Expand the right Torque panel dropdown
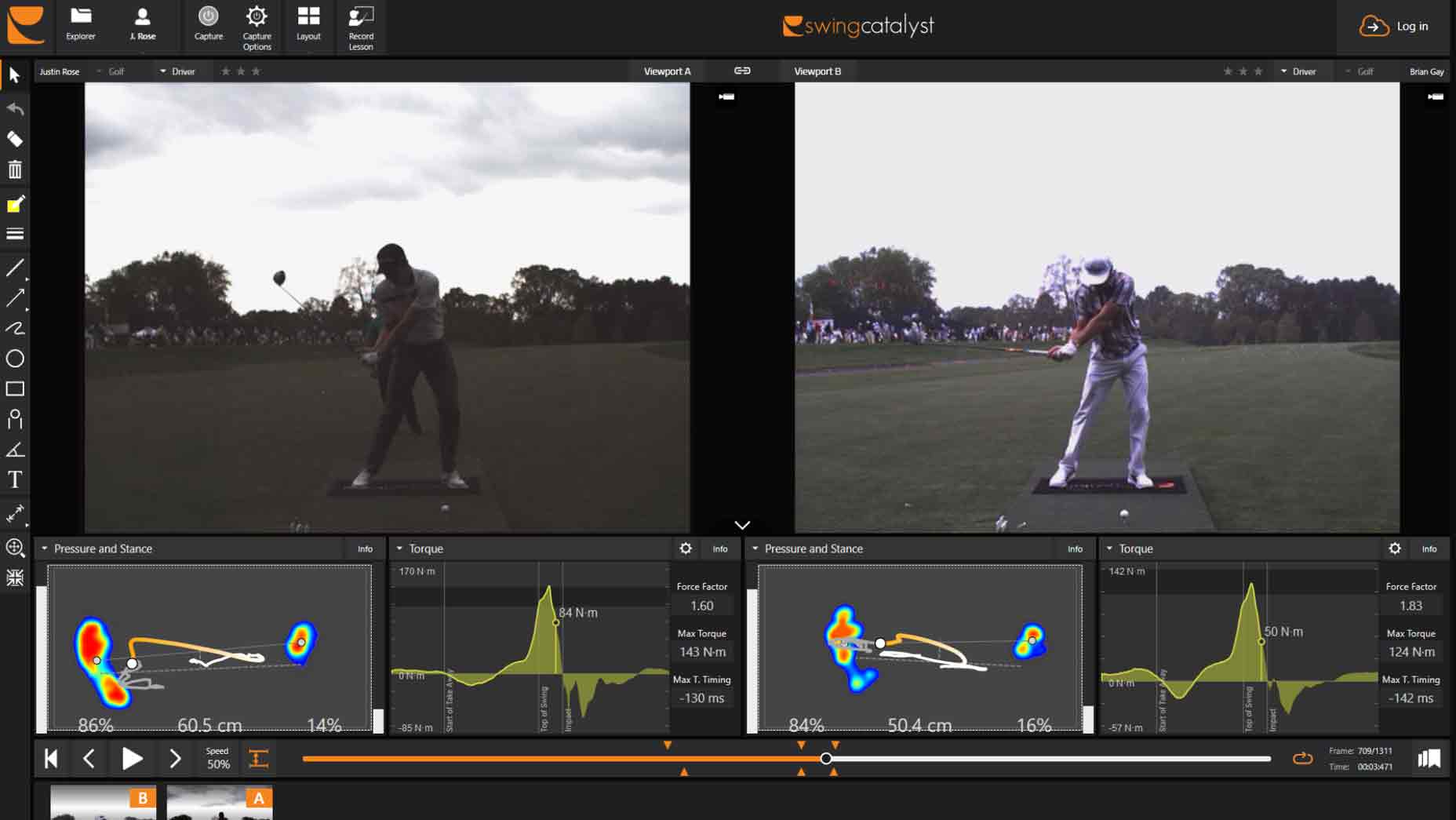Viewport: 1456px width, 820px height. (1109, 548)
